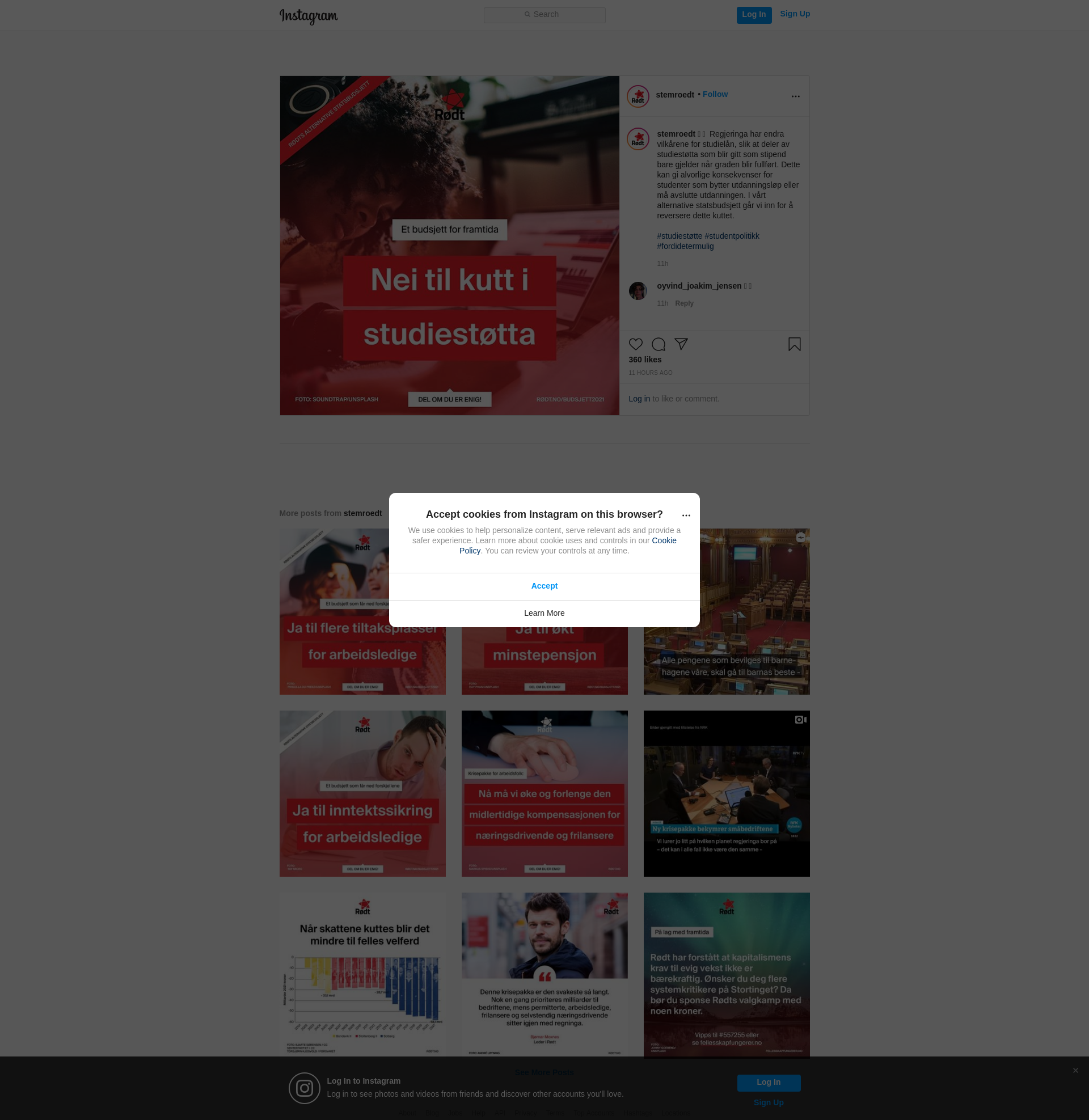Click Sign Up link in header
The width and height of the screenshot is (1089, 1120).
pos(795,14)
